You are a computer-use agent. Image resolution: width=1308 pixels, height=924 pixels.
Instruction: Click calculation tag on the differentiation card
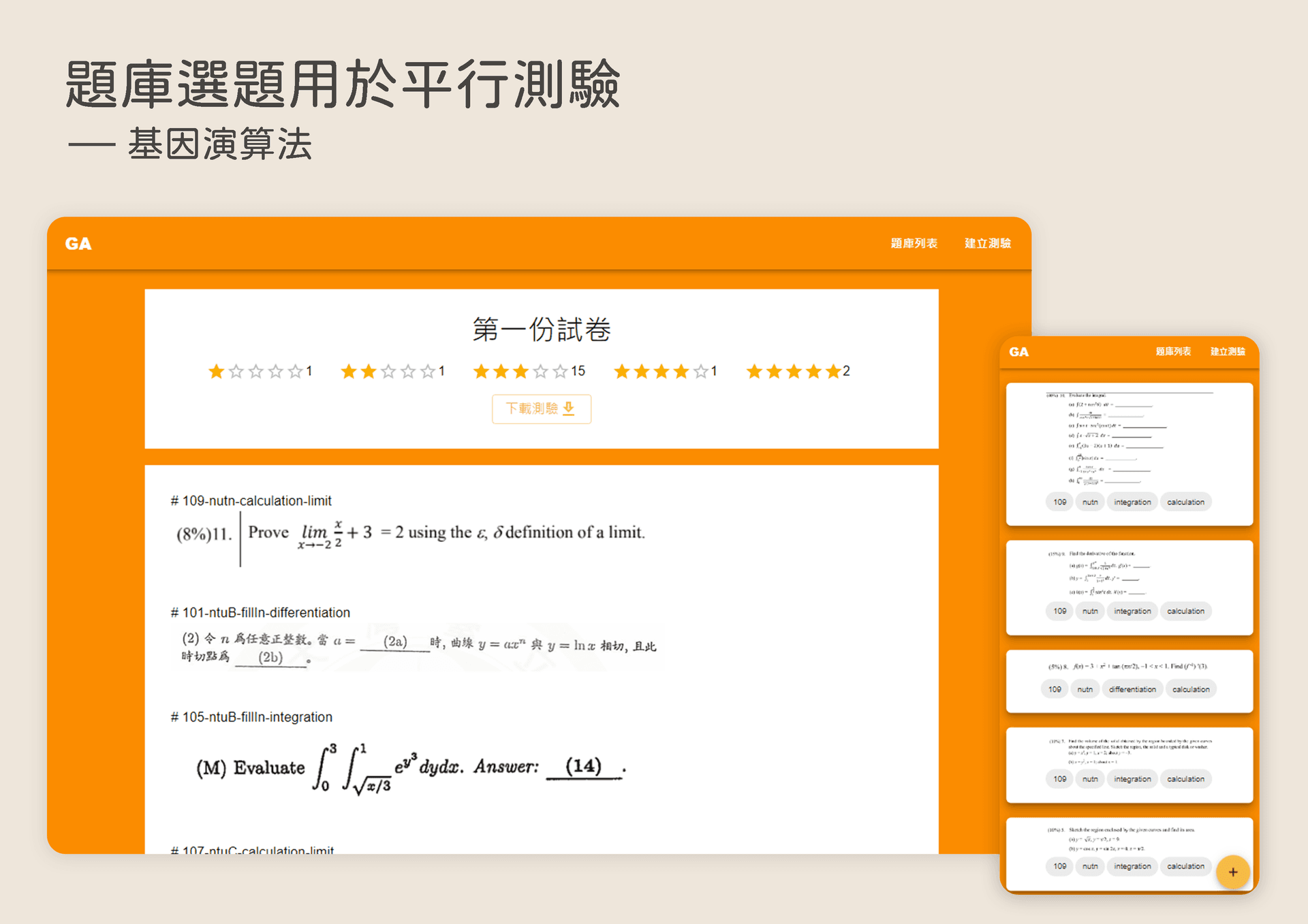[x=1191, y=689]
